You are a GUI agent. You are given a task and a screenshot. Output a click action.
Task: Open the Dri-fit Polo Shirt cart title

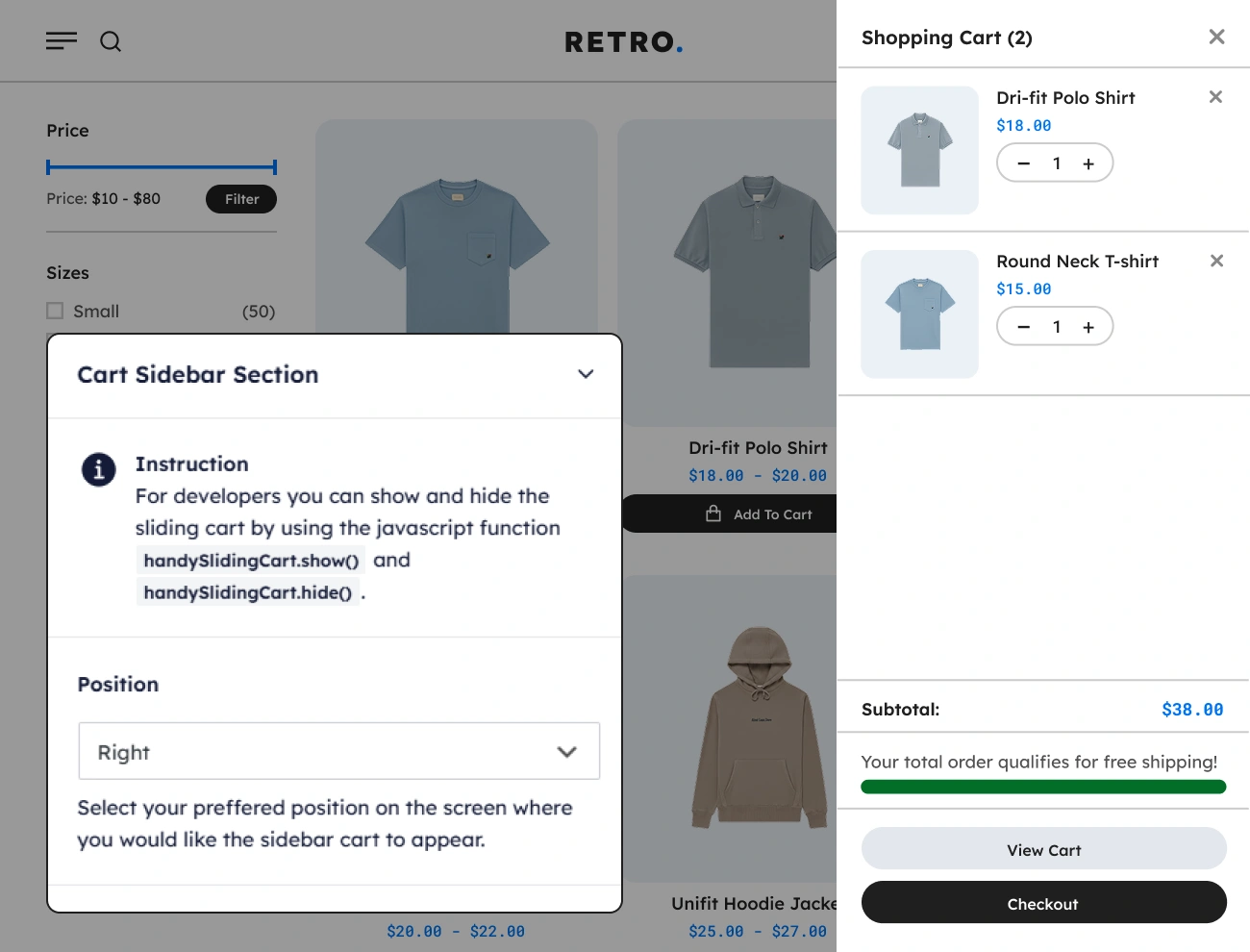tap(1065, 98)
